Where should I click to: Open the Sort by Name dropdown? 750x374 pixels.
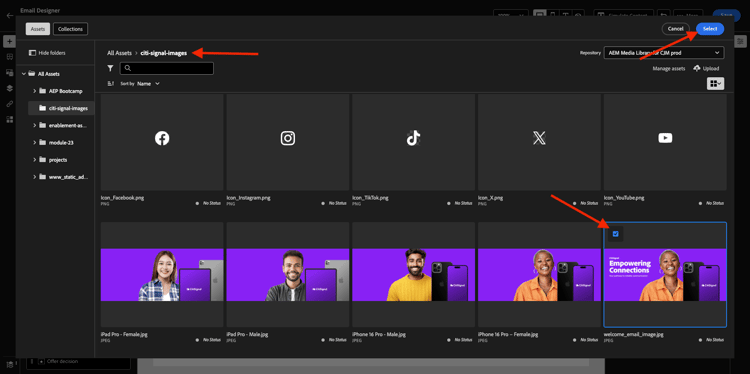pos(148,83)
